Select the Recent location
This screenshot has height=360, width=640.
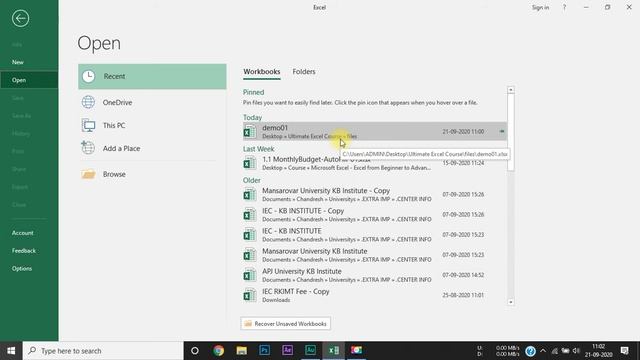(152, 76)
